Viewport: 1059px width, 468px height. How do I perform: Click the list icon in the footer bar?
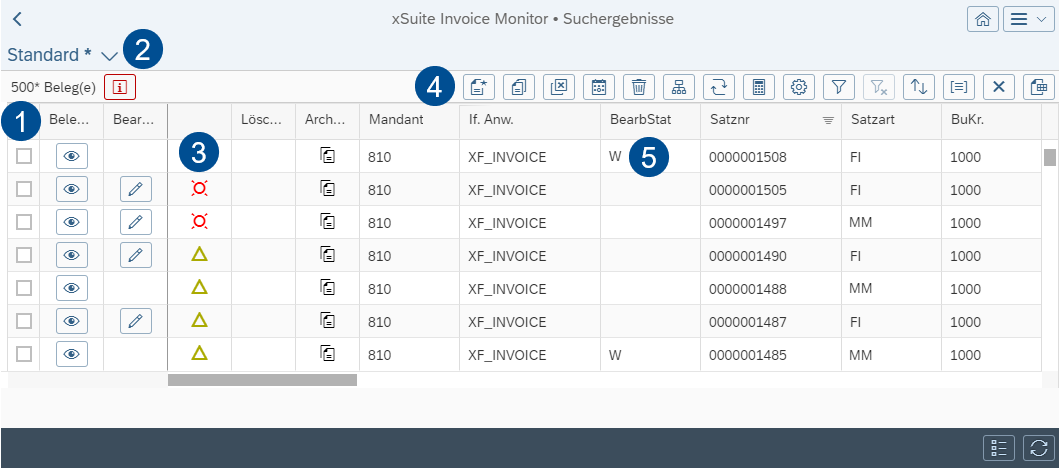click(999, 448)
